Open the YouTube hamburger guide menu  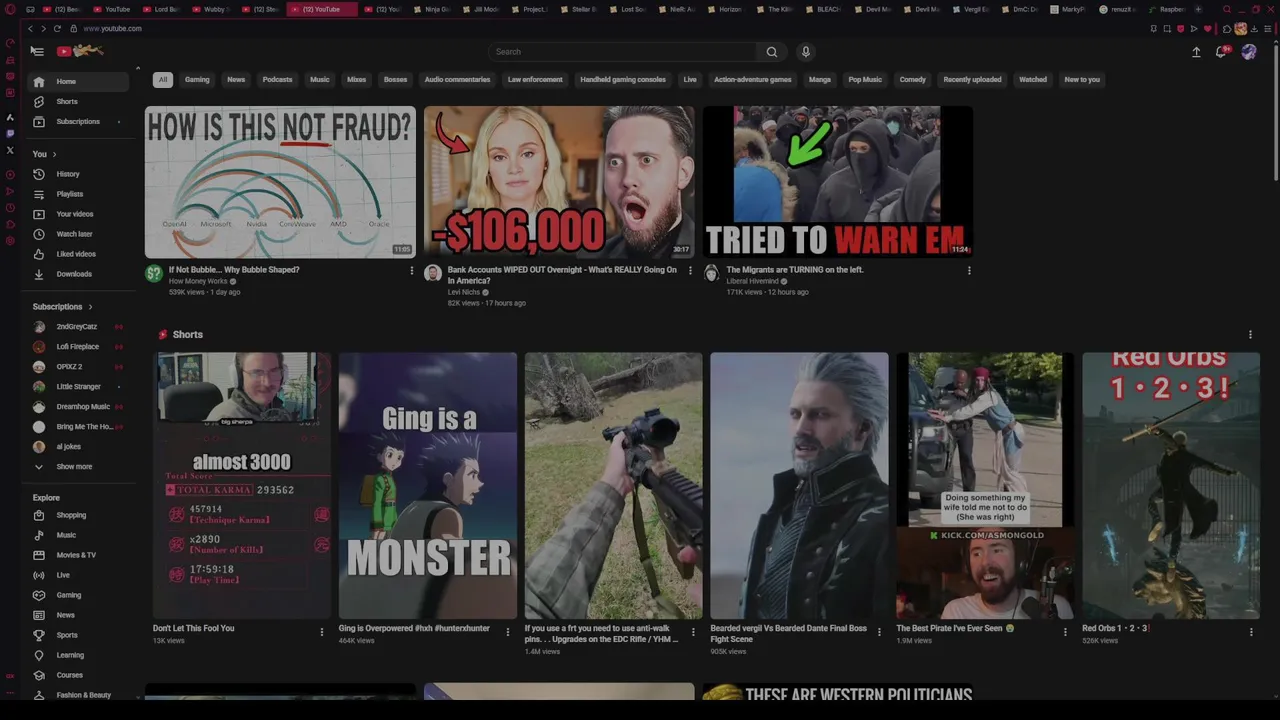37,51
